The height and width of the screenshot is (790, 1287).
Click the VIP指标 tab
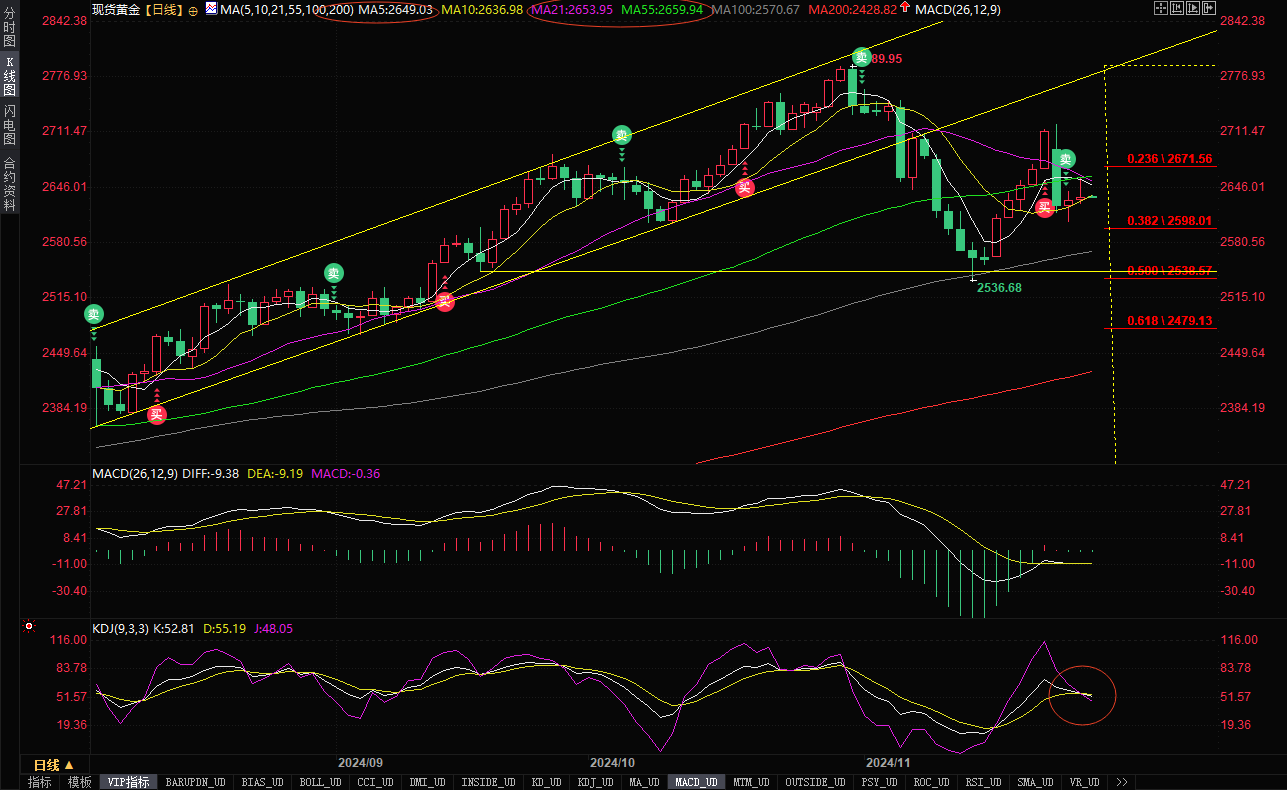128,782
